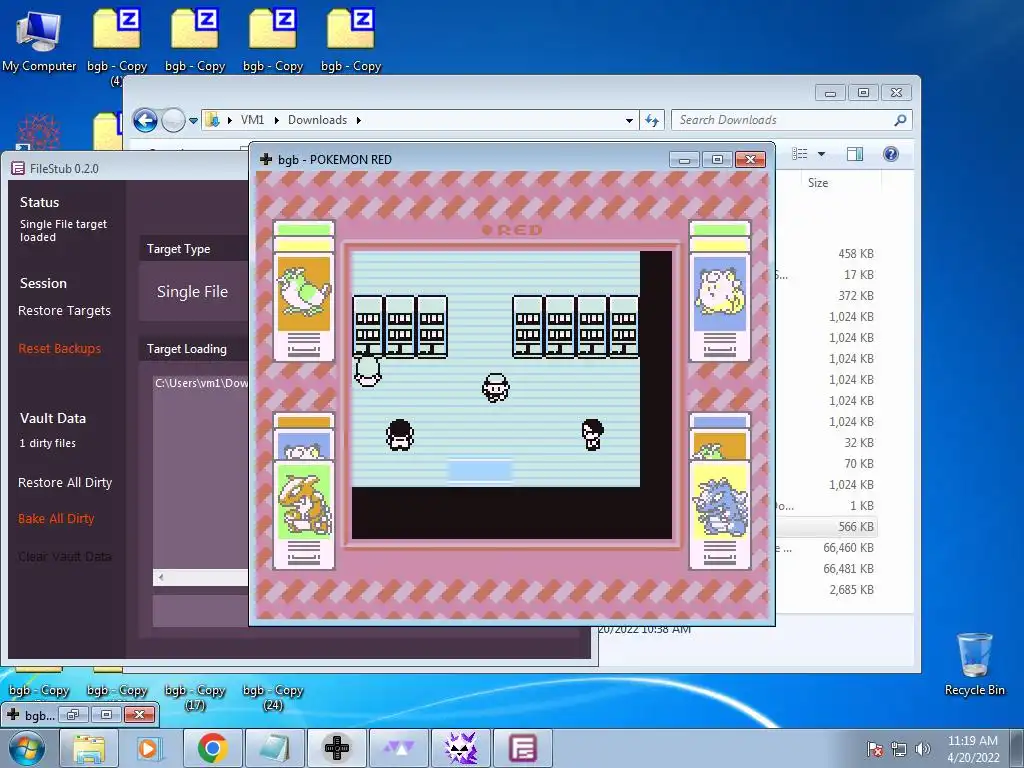Click the Refresh button in Explorer address bar

[652, 120]
